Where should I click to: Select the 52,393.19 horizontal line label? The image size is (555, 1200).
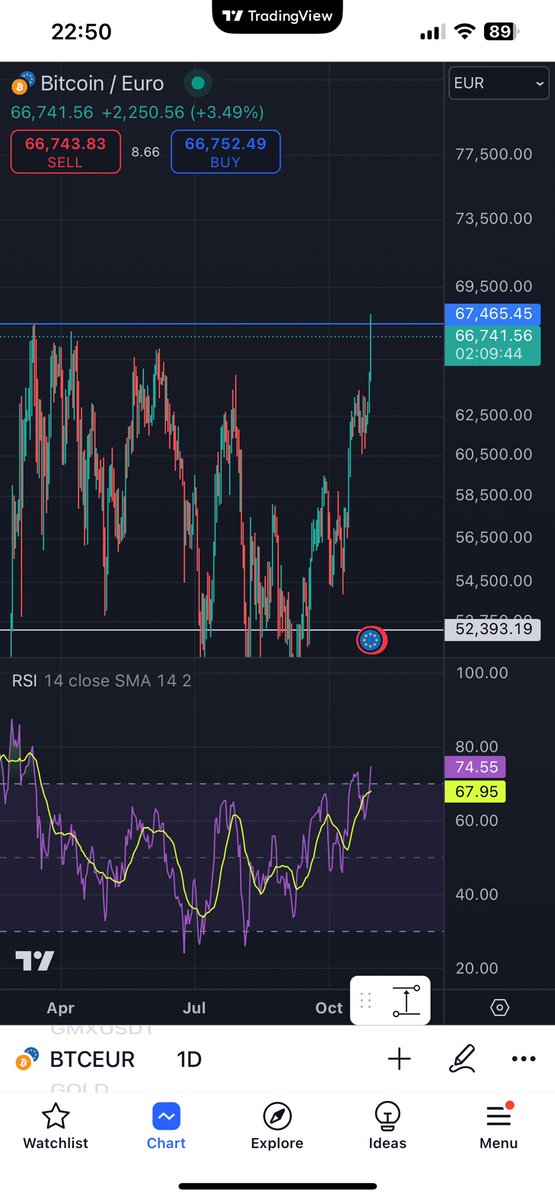pyautogui.click(x=493, y=629)
